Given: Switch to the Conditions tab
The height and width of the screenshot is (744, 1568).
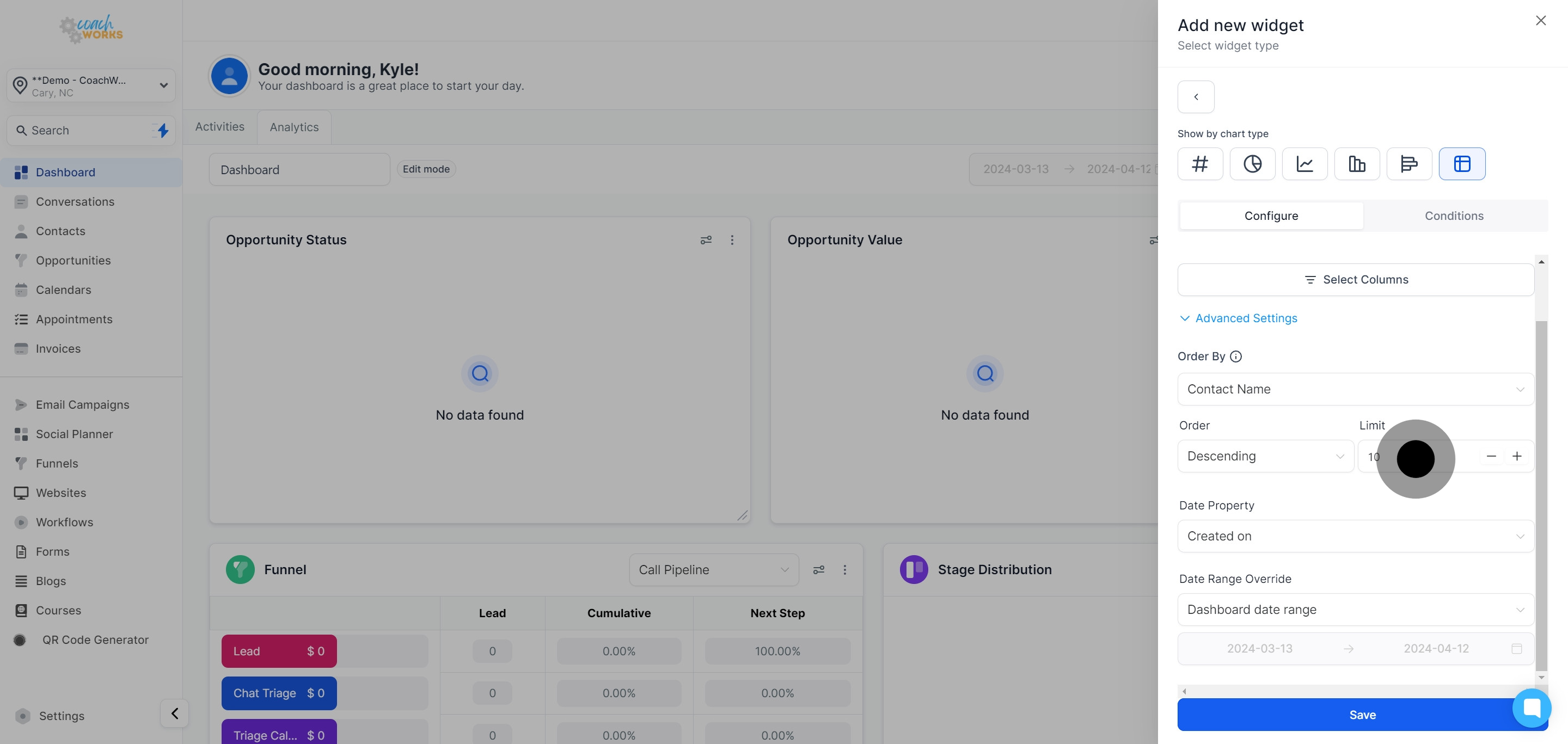Looking at the screenshot, I should click(1454, 216).
